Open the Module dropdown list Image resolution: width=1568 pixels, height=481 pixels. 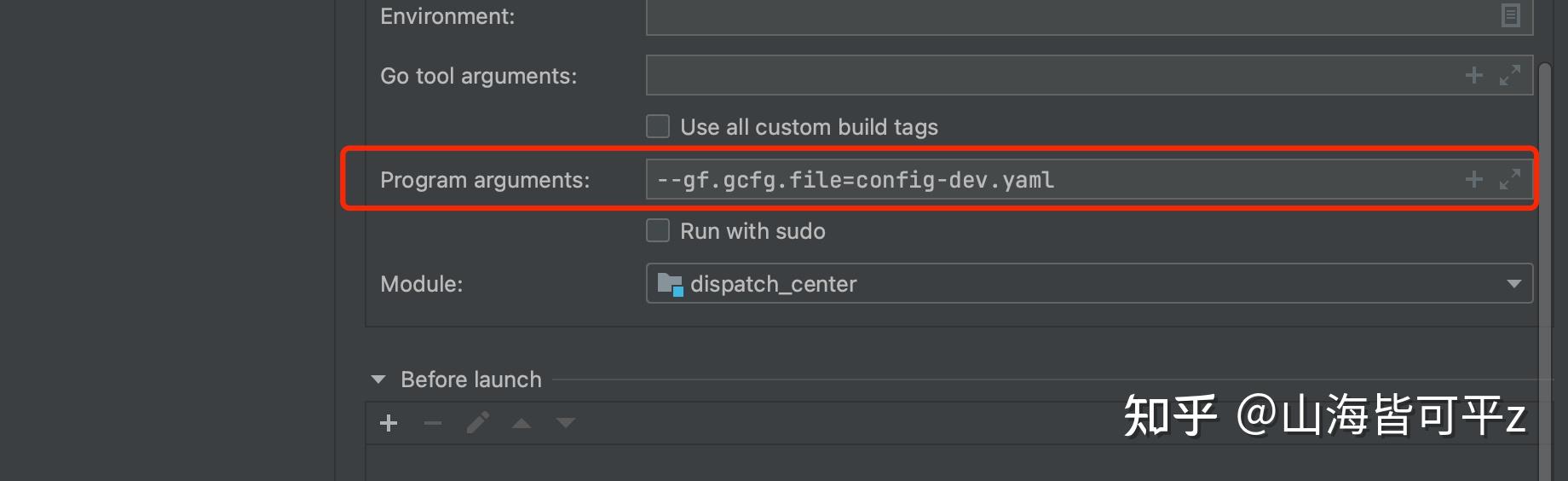pos(1513,284)
